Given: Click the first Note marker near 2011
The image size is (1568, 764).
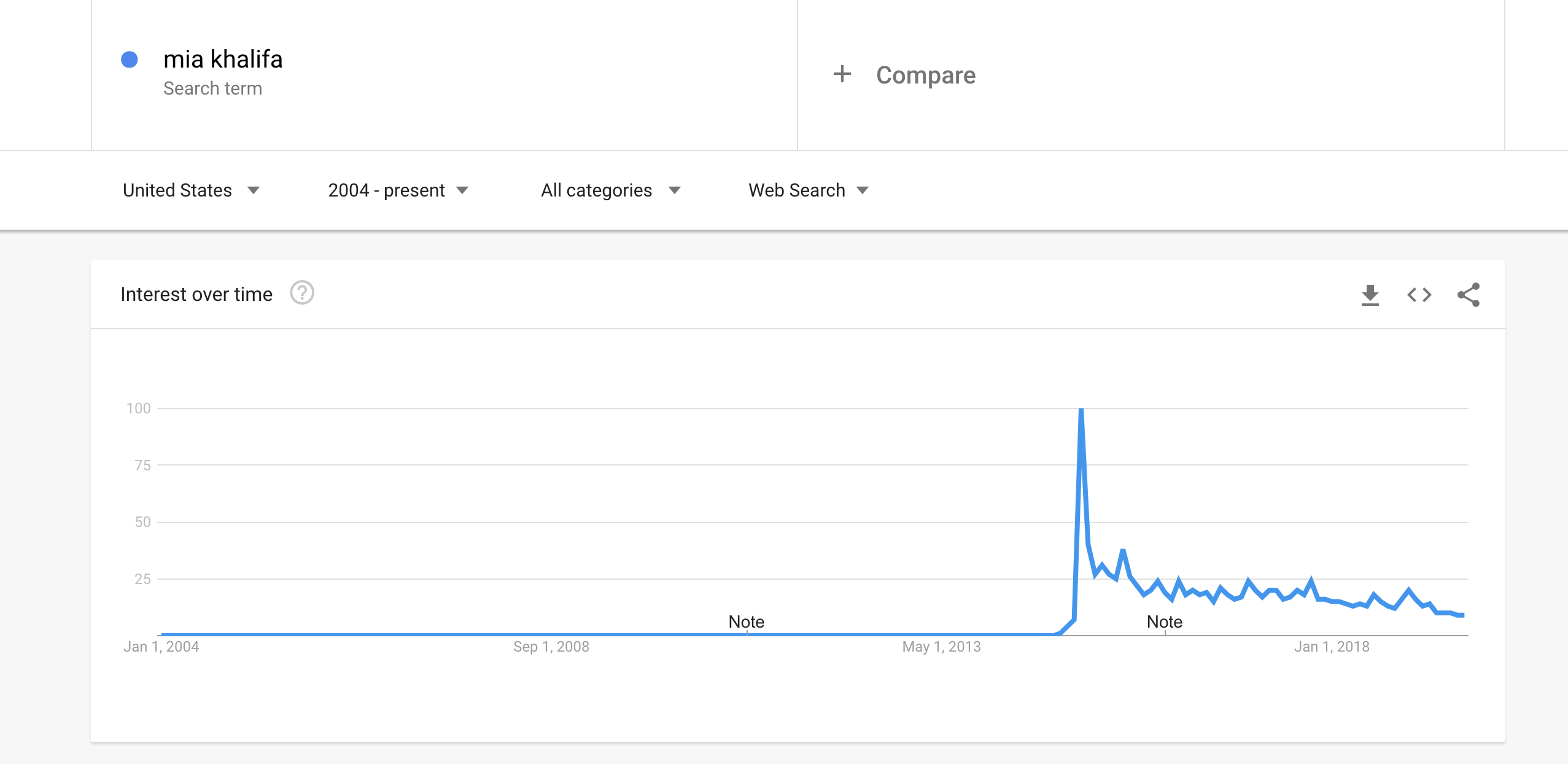Looking at the screenshot, I should coord(746,622).
